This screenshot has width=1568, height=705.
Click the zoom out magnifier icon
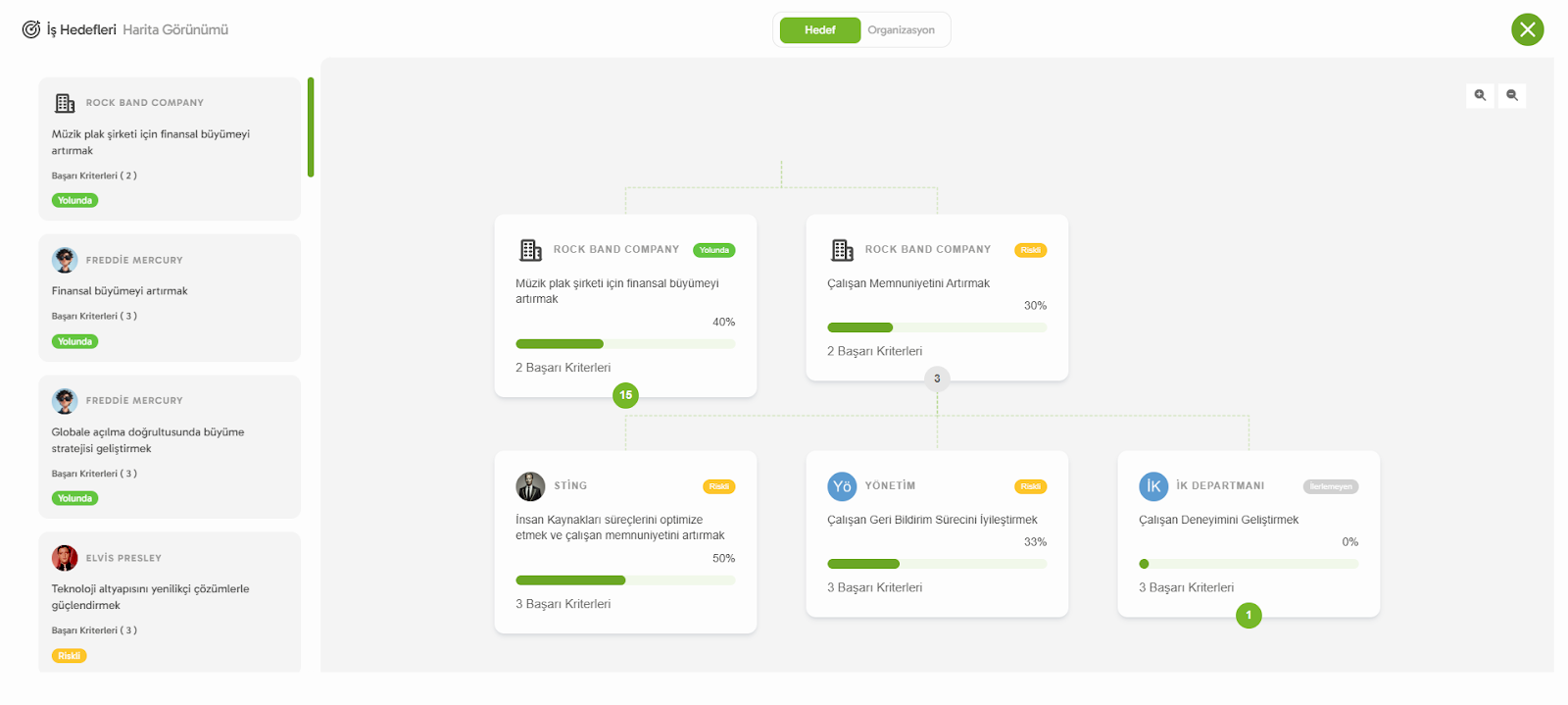click(1512, 95)
